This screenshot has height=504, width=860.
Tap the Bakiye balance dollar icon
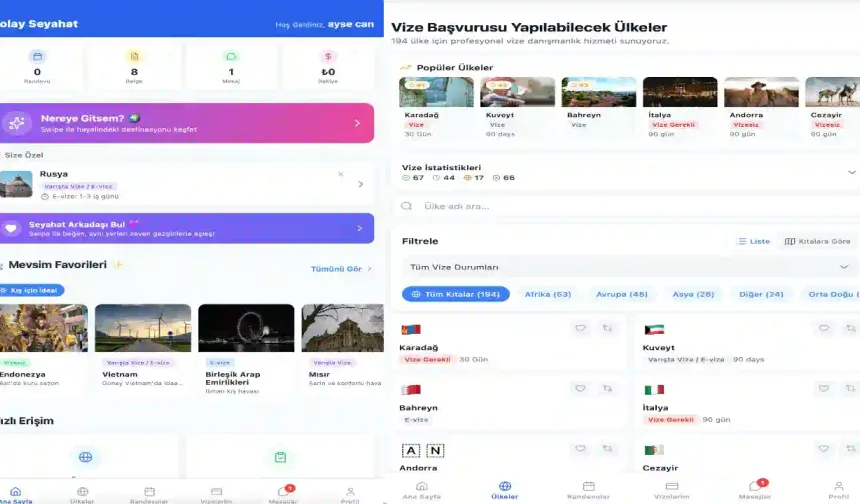(x=328, y=57)
